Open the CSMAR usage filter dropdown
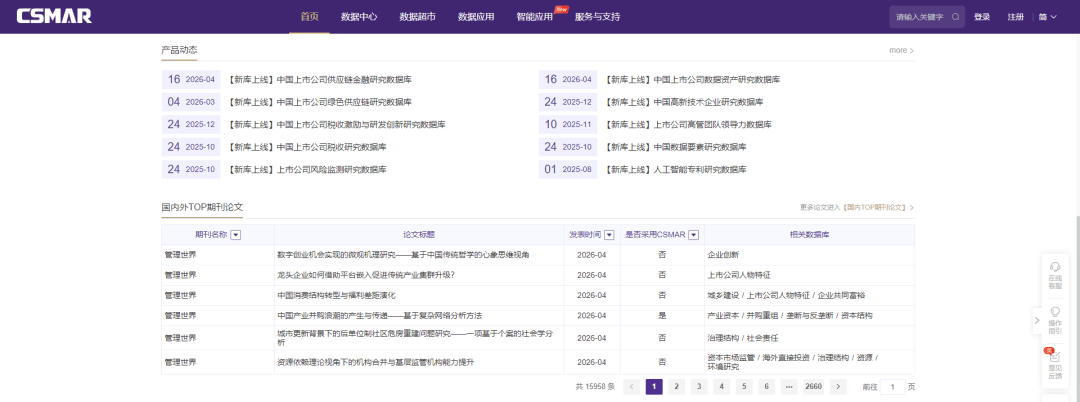Image resolution: width=1080 pixels, height=402 pixels. pyautogui.click(x=694, y=235)
